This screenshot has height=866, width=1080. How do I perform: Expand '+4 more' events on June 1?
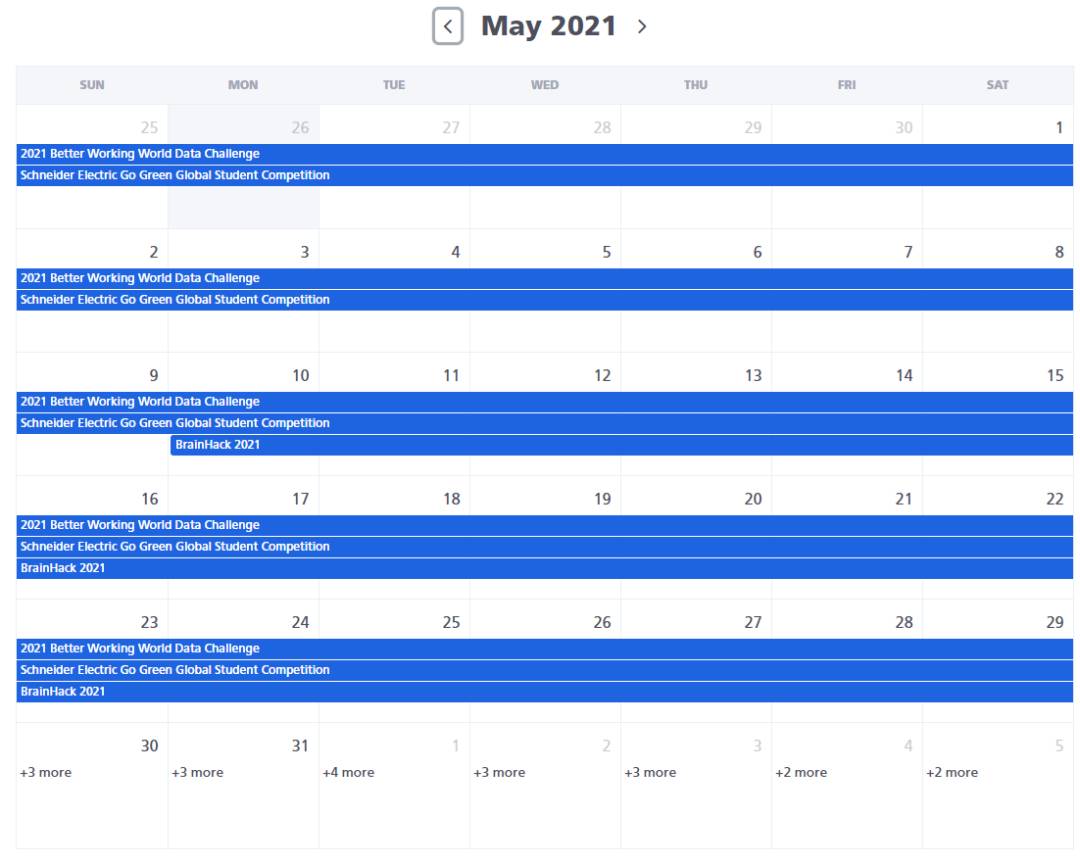coord(348,772)
